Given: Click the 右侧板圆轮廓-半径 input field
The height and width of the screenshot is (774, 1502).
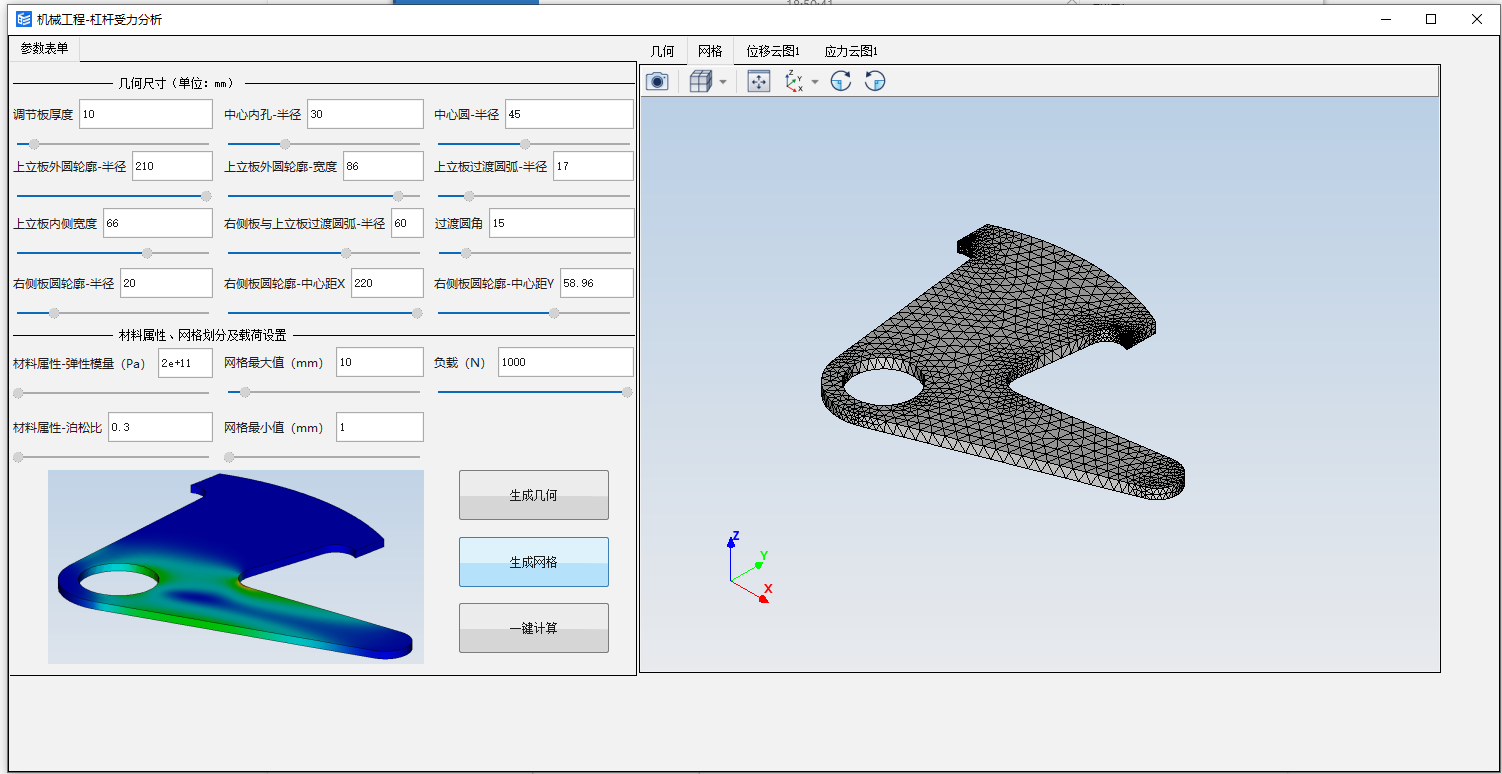Looking at the screenshot, I should [x=166, y=283].
